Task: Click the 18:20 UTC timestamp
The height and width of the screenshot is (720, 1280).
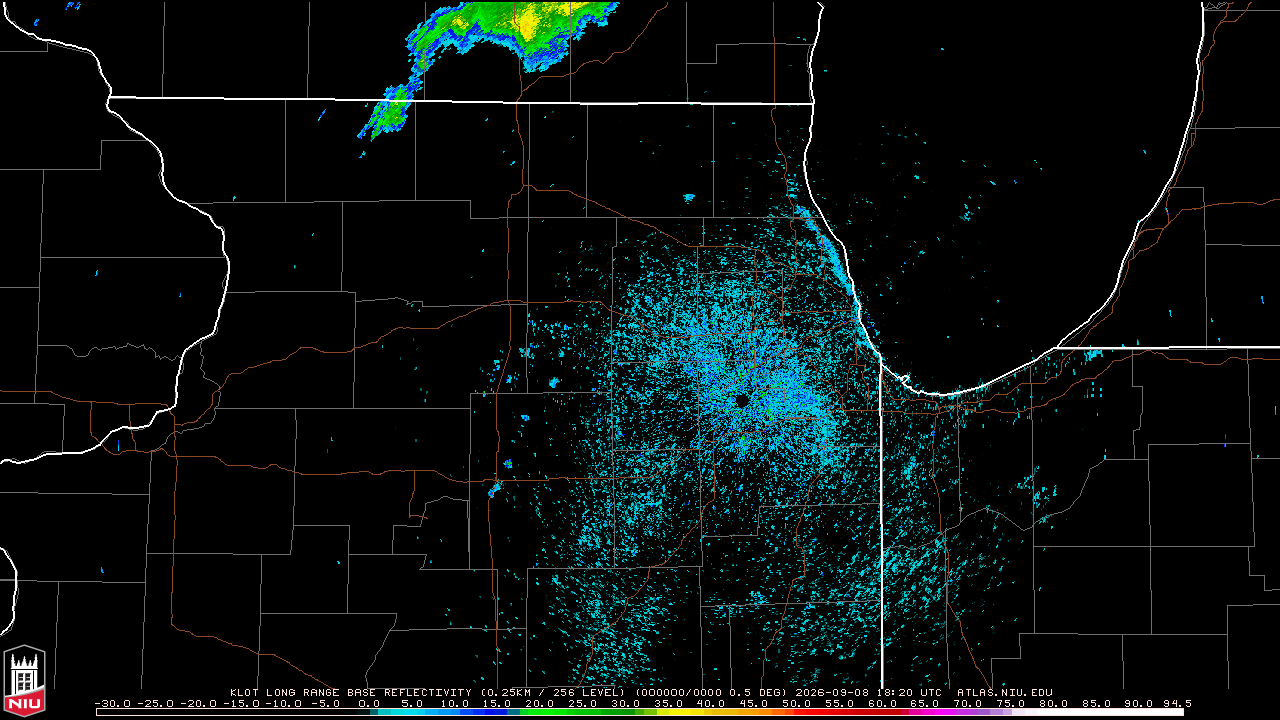Action: tap(912, 692)
